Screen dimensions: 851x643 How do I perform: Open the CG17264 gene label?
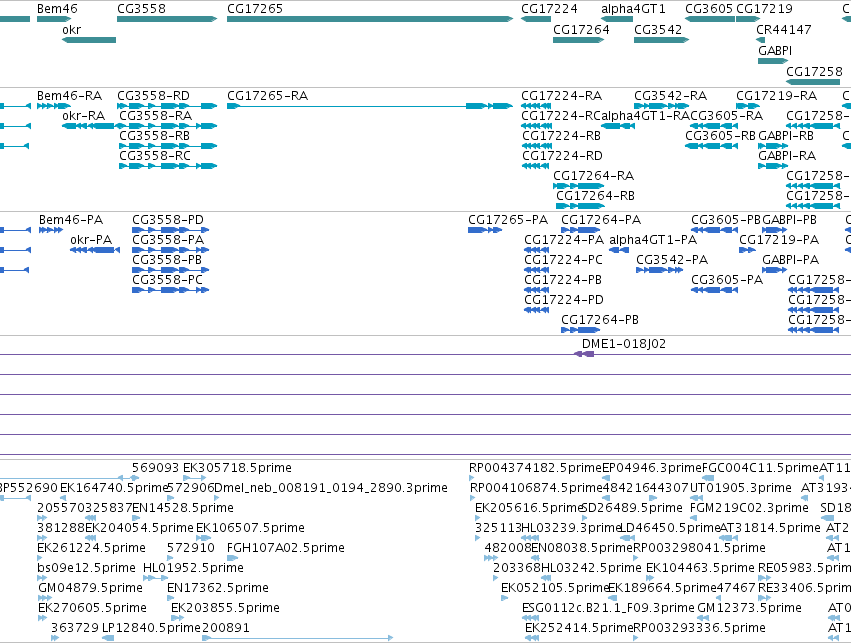[581, 29]
